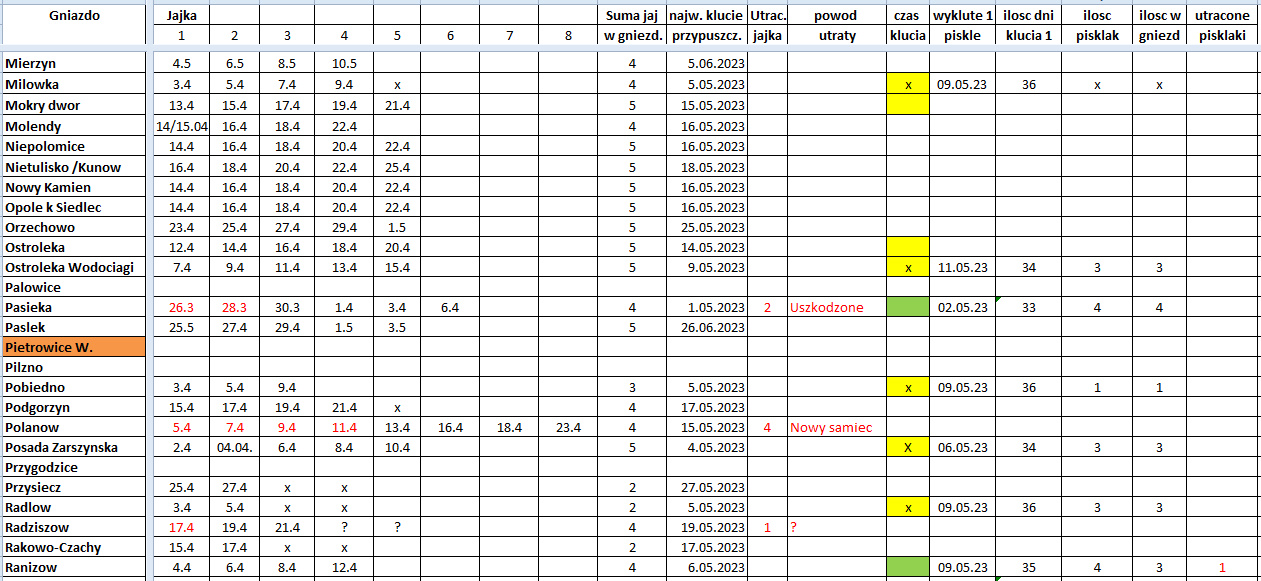
Task: Click the ilosc dni klucia header
Action: pyautogui.click(x=1028, y=25)
